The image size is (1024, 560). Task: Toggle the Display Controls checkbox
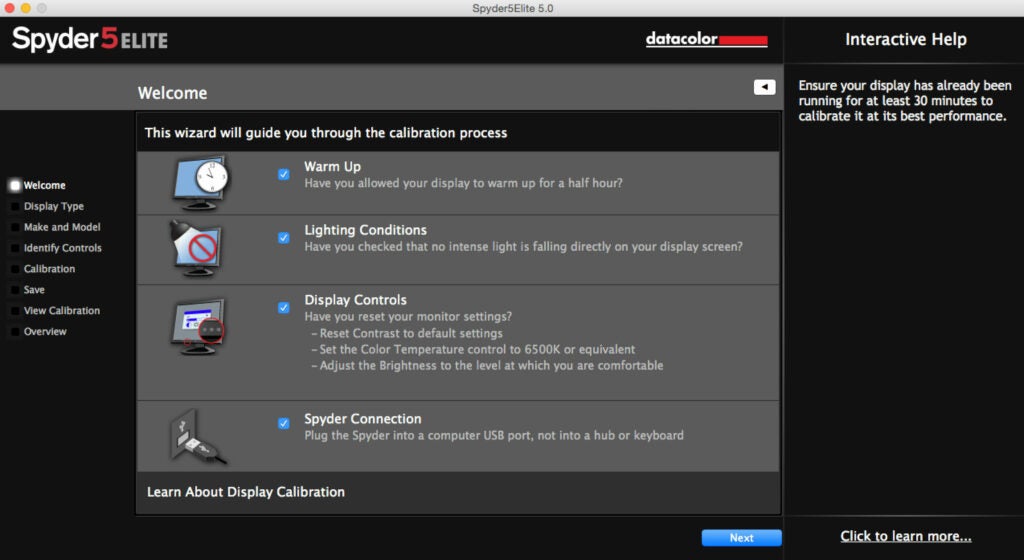tap(283, 307)
